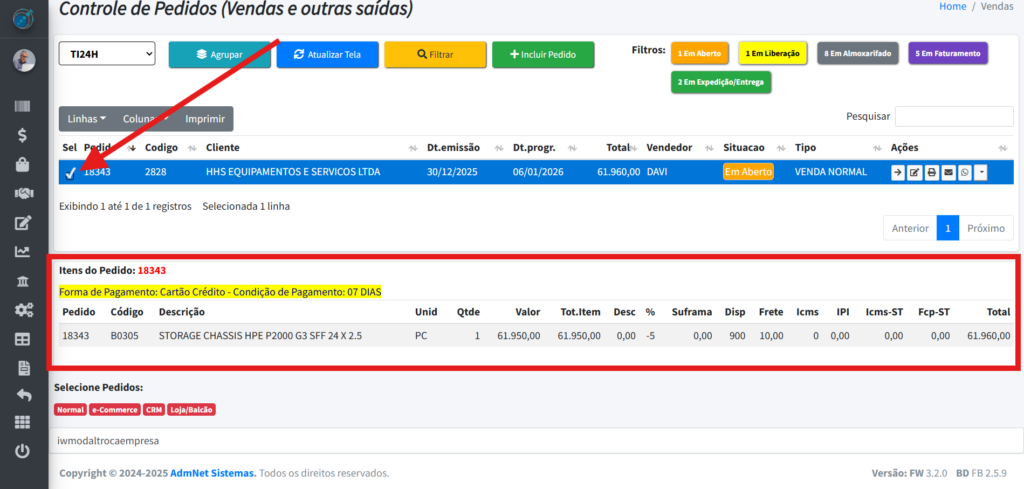Click the arrow advance icon in Ações

click(898, 173)
